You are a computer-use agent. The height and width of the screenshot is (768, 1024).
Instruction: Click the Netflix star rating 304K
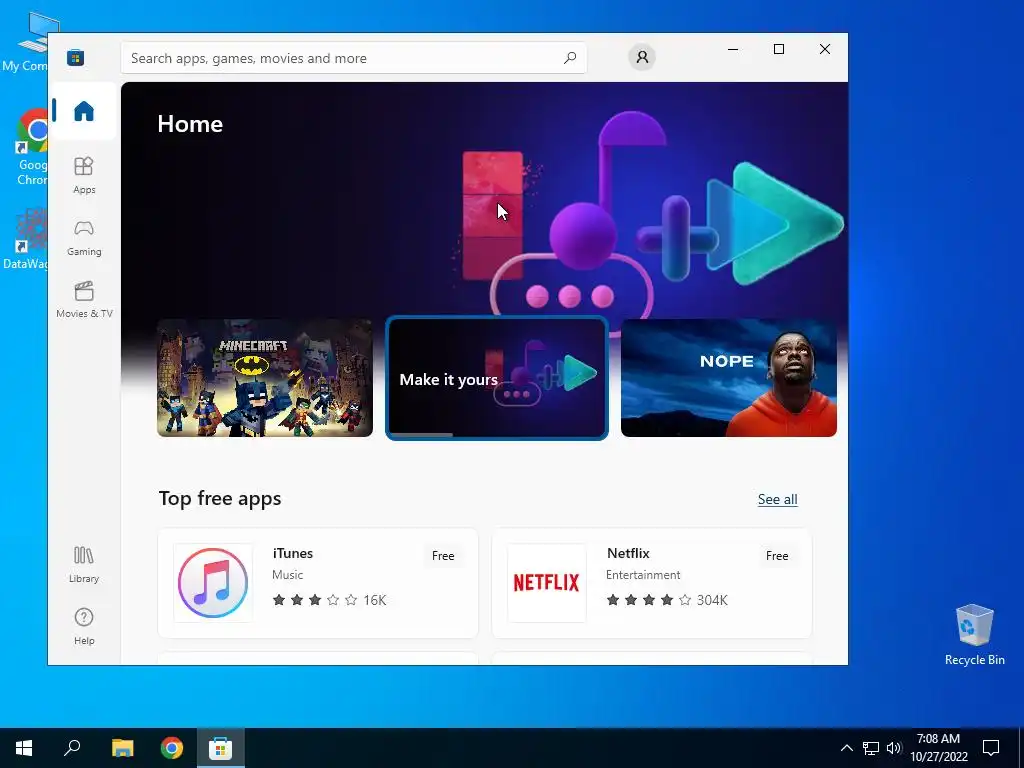coord(667,600)
